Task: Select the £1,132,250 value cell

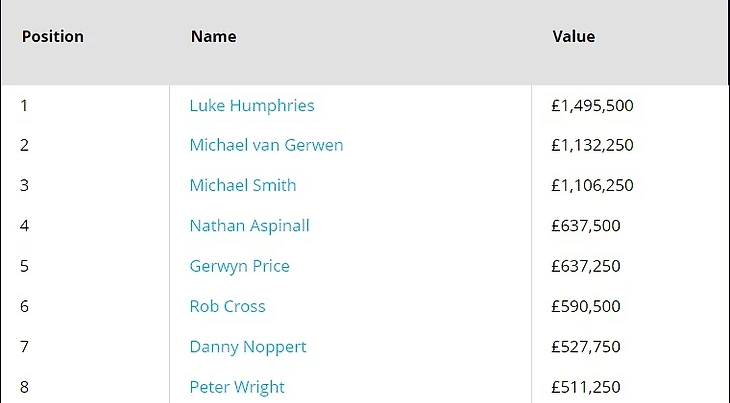Action: [592, 145]
